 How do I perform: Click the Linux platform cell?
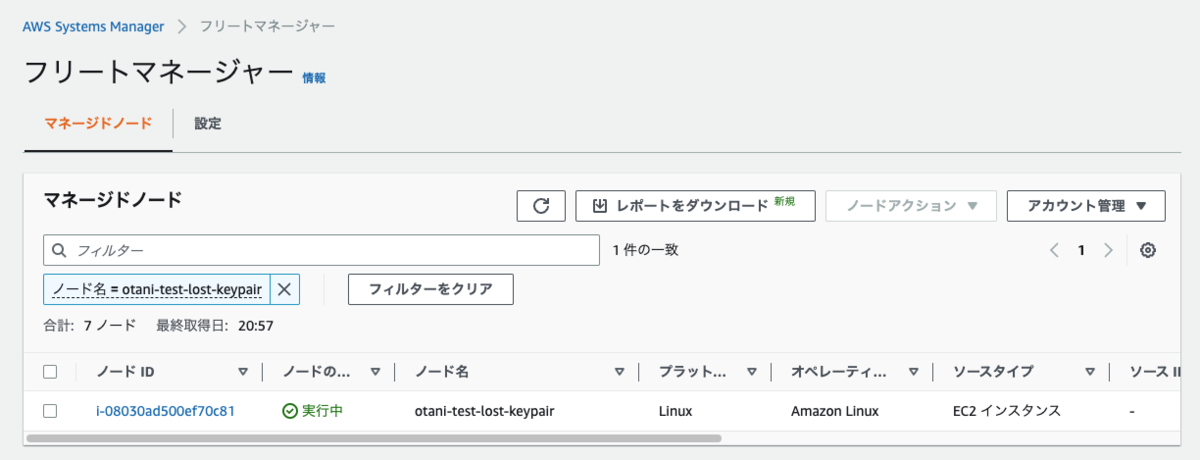click(676, 411)
